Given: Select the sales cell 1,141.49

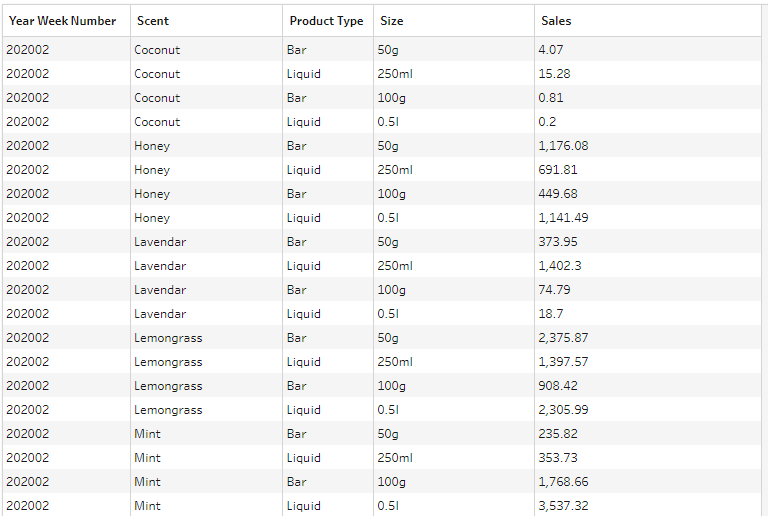Looking at the screenshot, I should tap(562, 218).
